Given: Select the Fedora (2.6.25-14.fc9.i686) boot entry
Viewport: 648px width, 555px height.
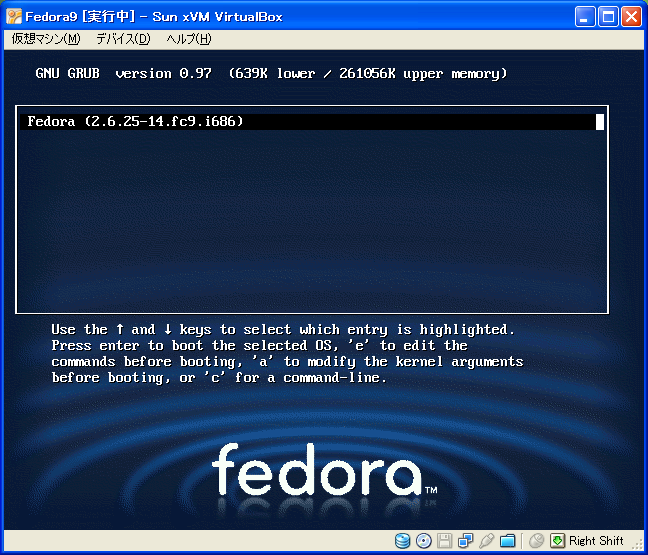Looking at the screenshot, I should pyautogui.click(x=312, y=121).
